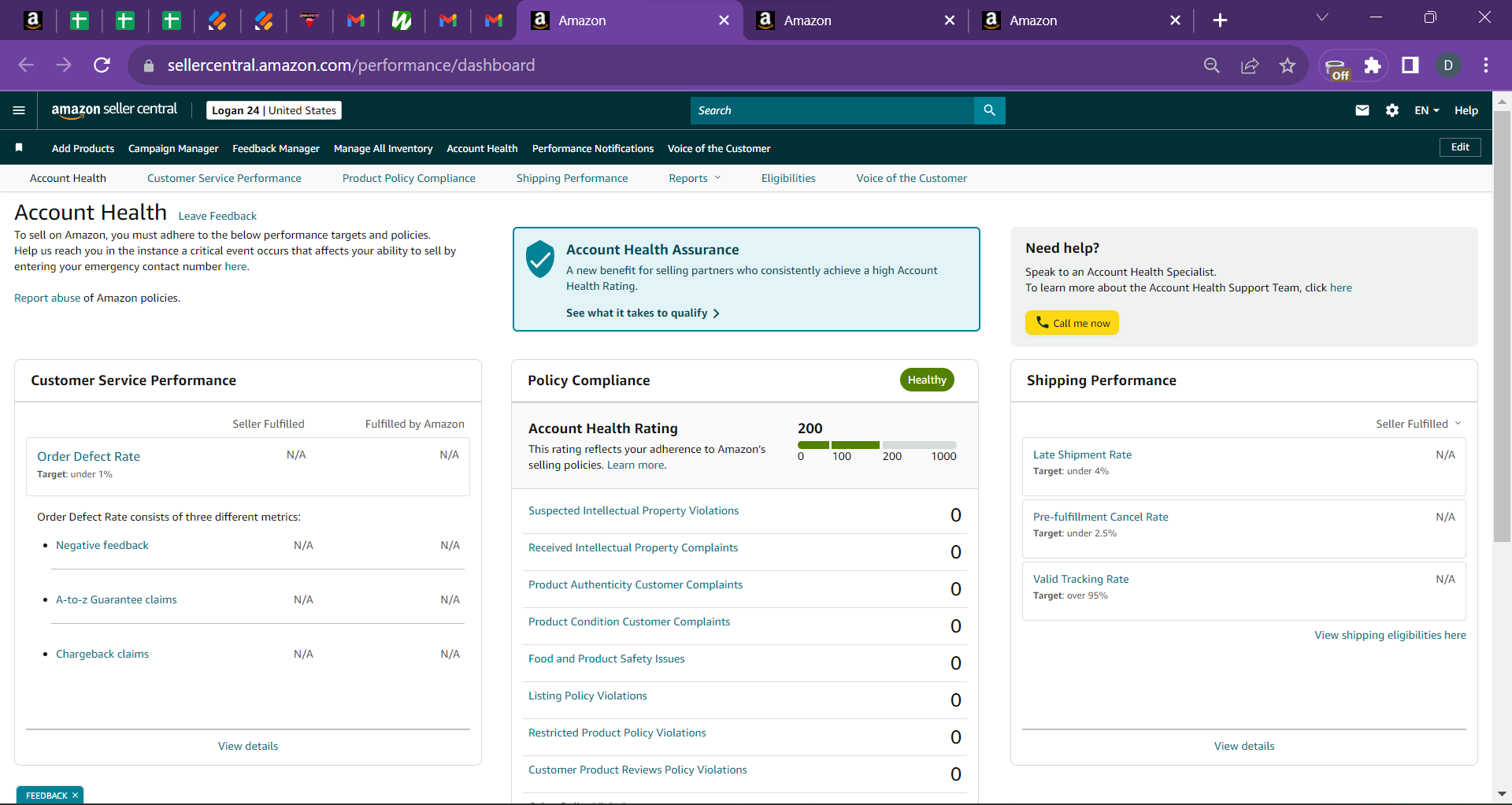Switch to the green W pinned tab

(x=402, y=20)
